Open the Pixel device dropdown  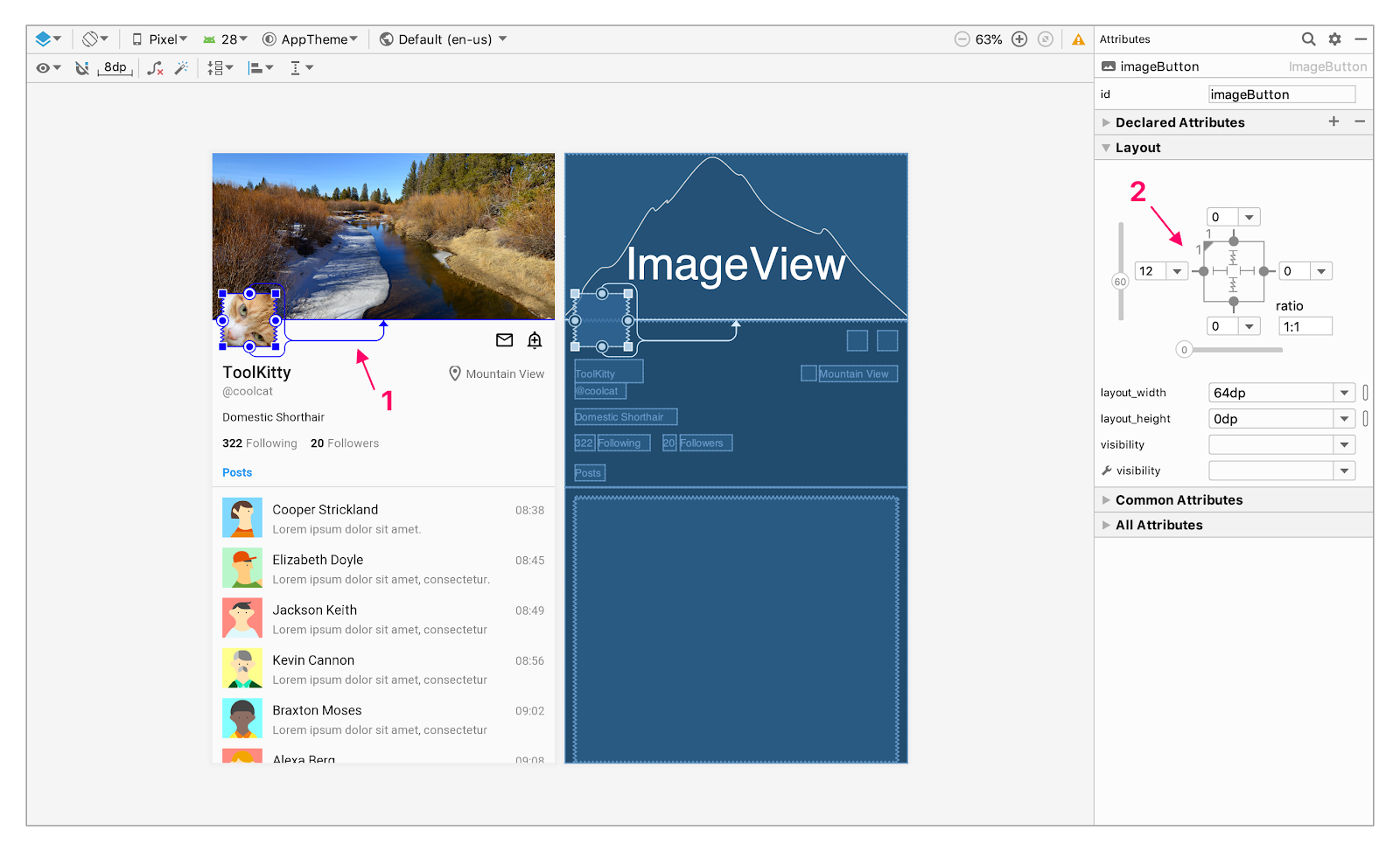tap(159, 38)
